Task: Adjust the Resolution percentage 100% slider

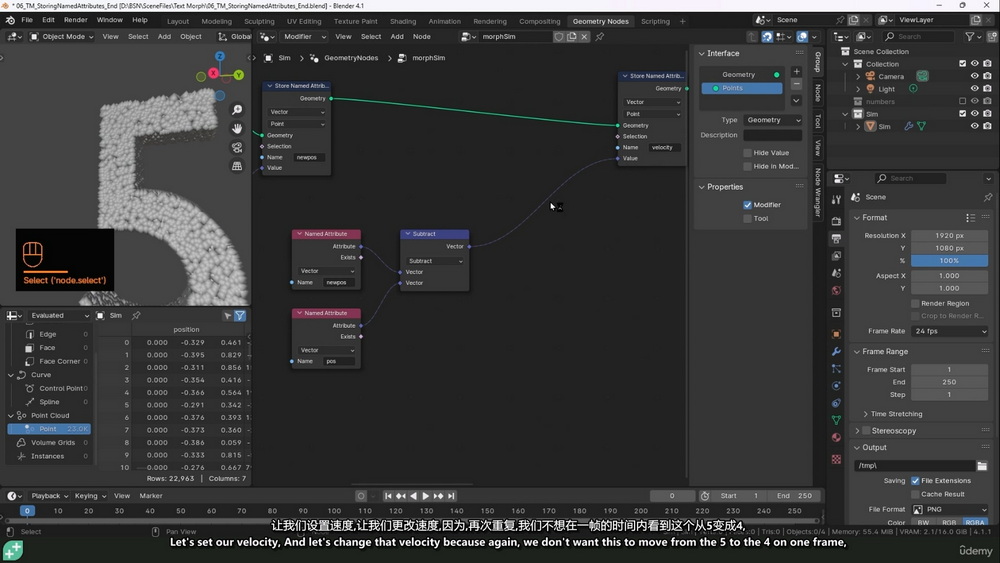Action: [949, 261]
